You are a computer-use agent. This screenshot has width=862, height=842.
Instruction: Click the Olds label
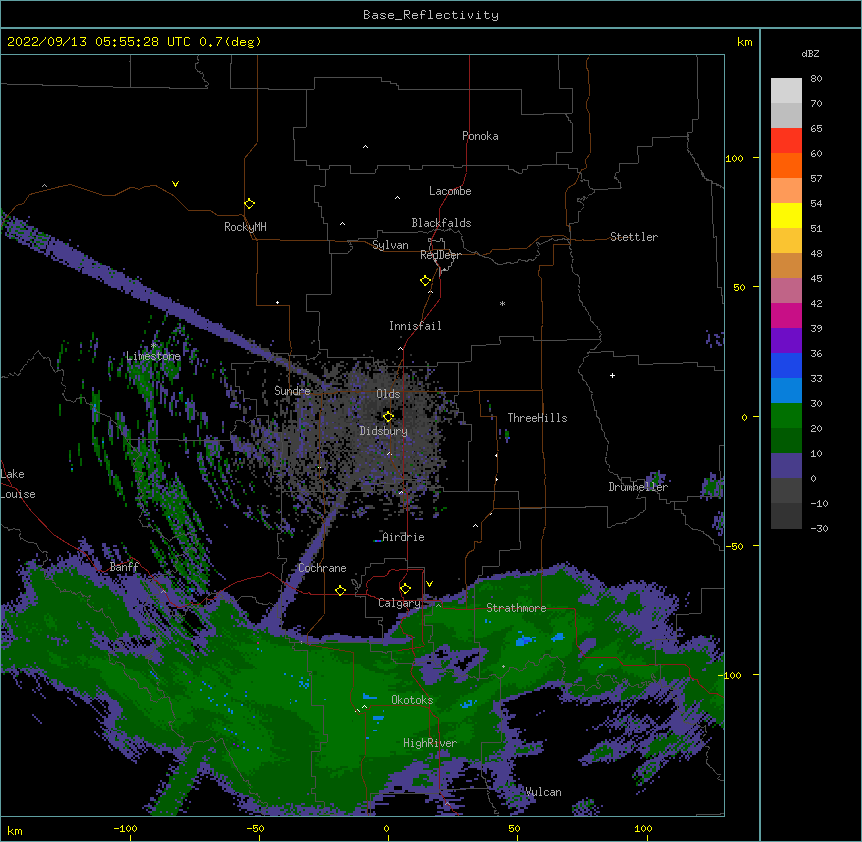click(388, 394)
